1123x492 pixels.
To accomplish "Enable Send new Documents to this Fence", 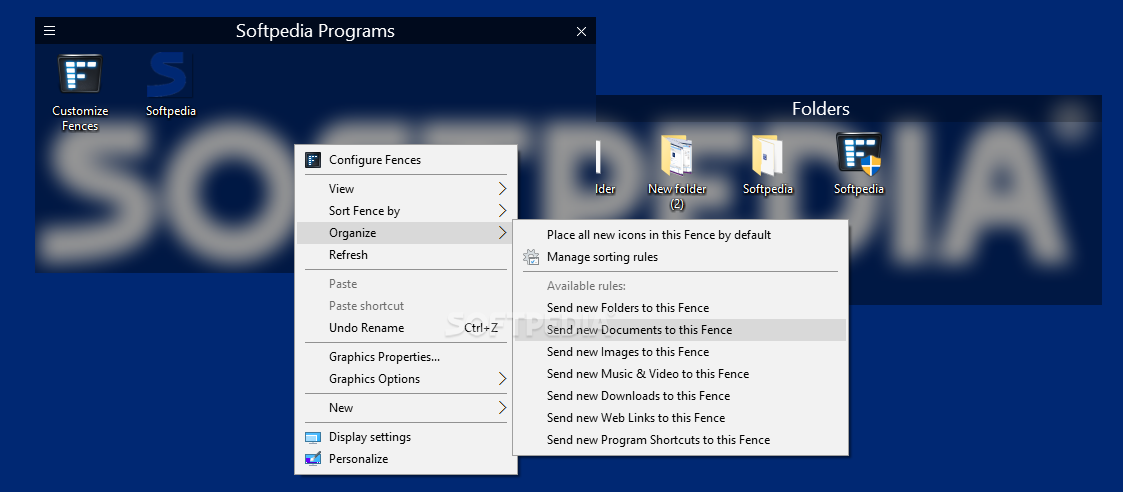I will (680, 330).
